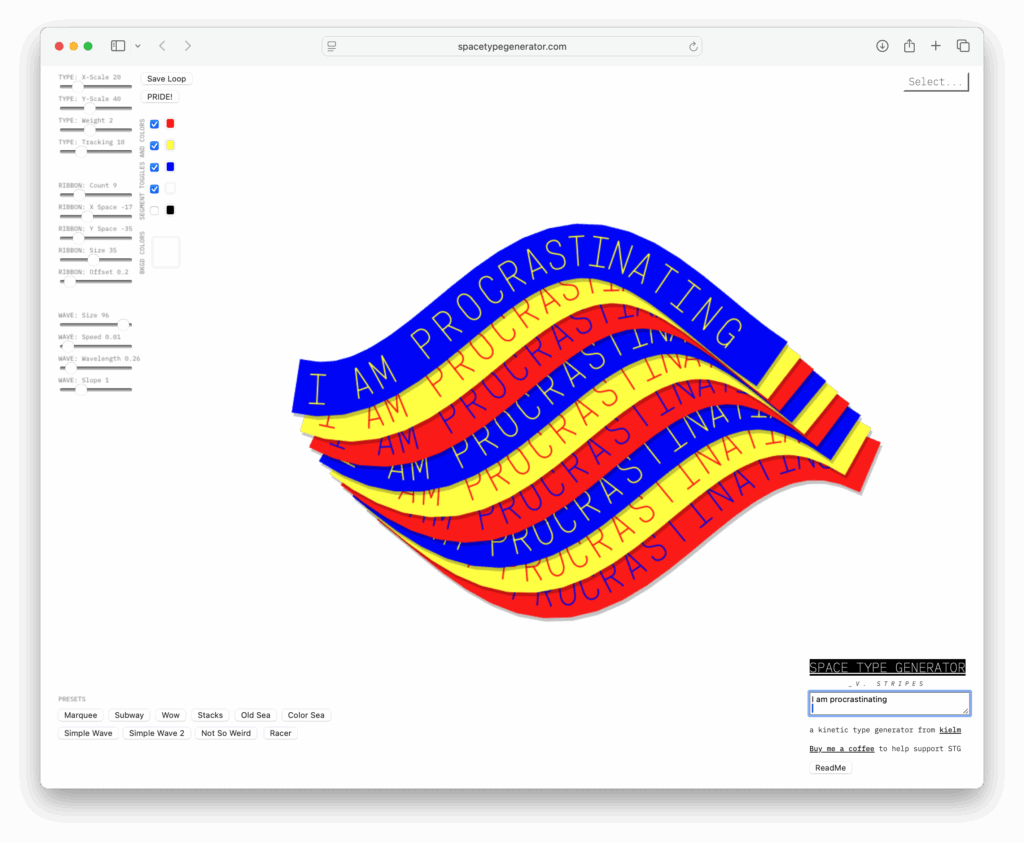
Task: Reload the page with the refresh icon
Action: (693, 46)
